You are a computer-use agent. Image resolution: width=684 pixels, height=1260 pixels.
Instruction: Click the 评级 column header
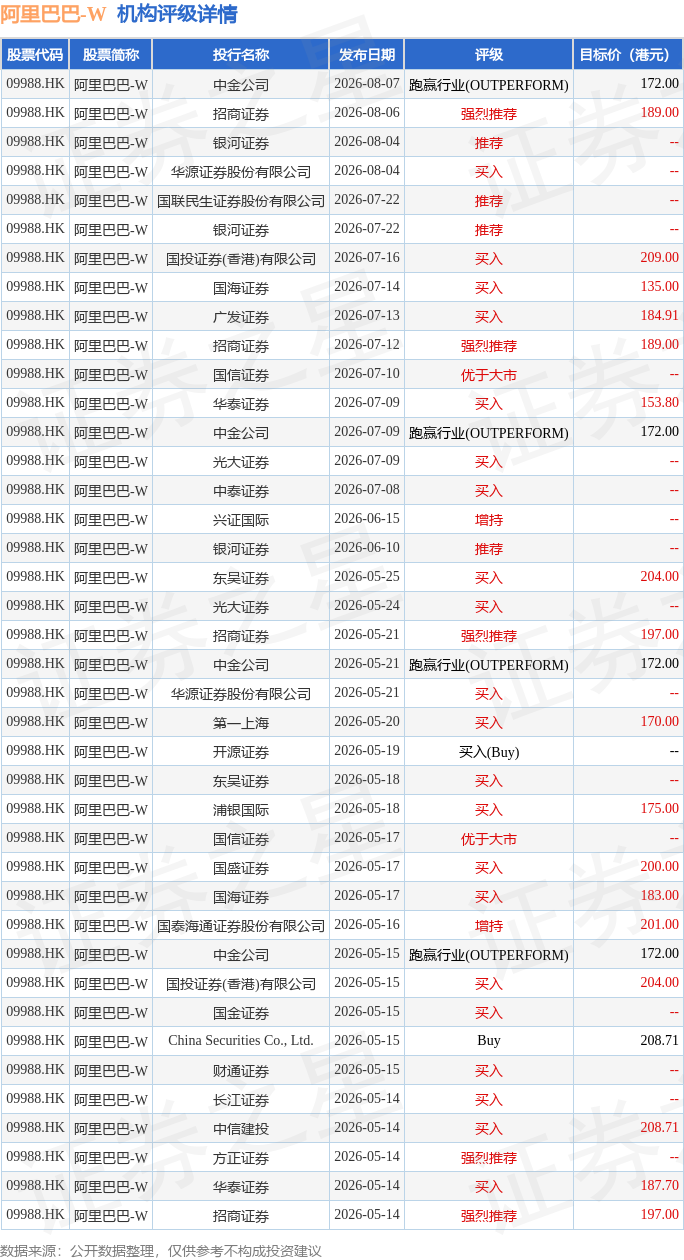click(489, 55)
